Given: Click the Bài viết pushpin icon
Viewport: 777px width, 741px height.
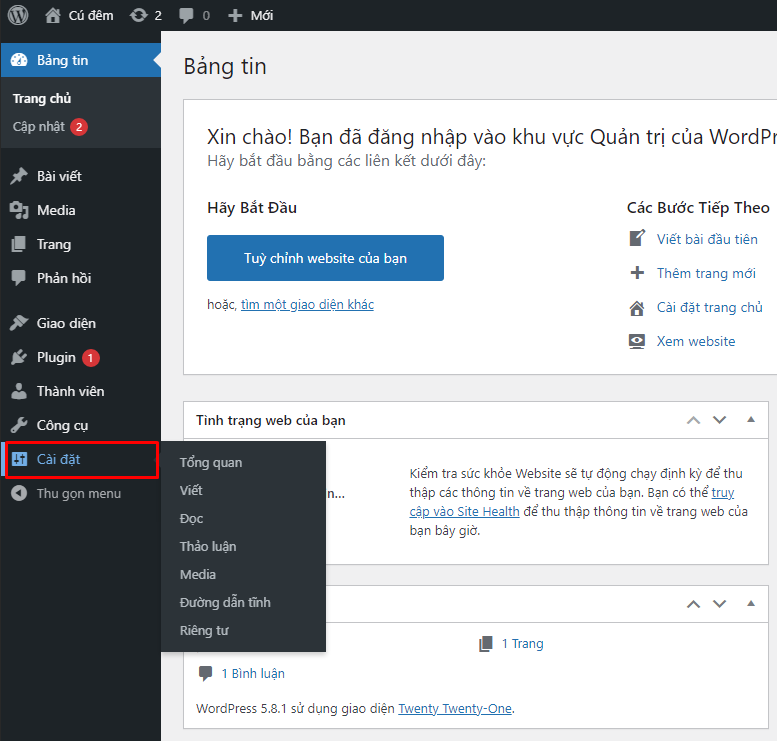Looking at the screenshot, I should tap(19, 176).
